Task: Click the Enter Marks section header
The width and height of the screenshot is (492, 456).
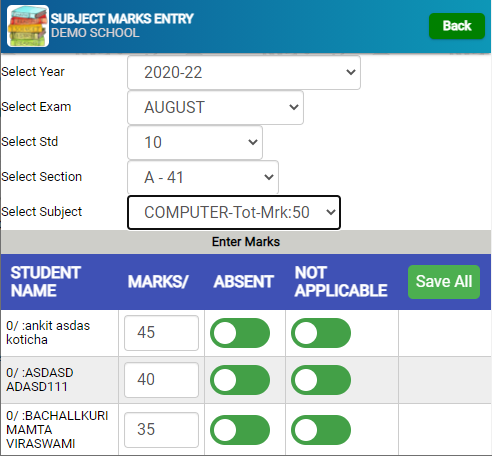Action: (246, 242)
